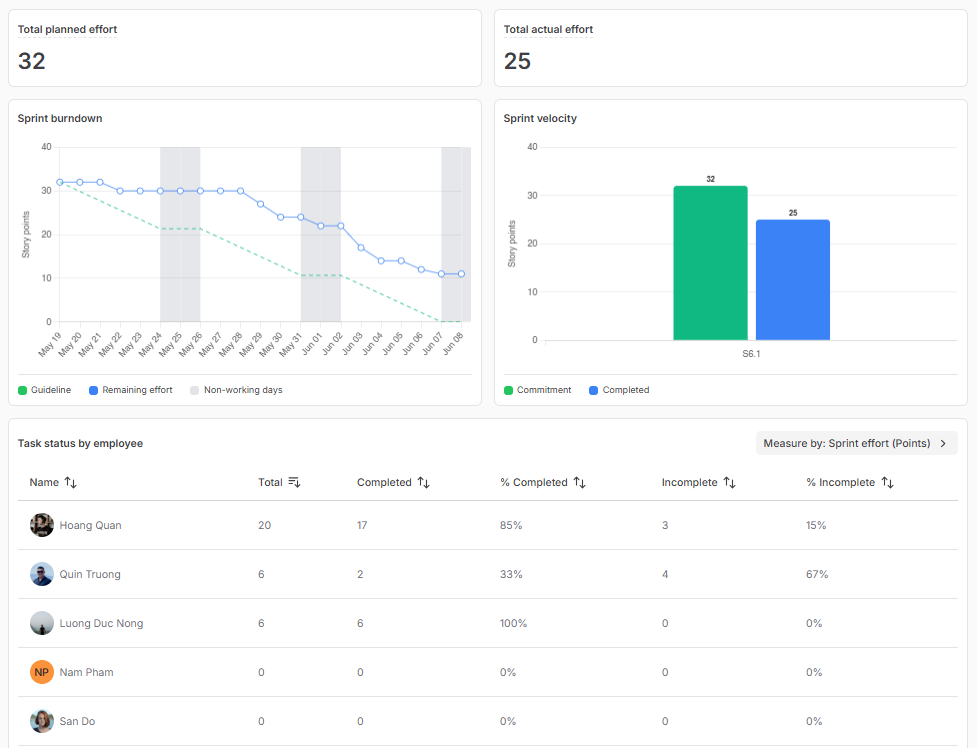Screen dimensions: 977x748
Task: Click the Total column sort icon
Action: [294, 483]
